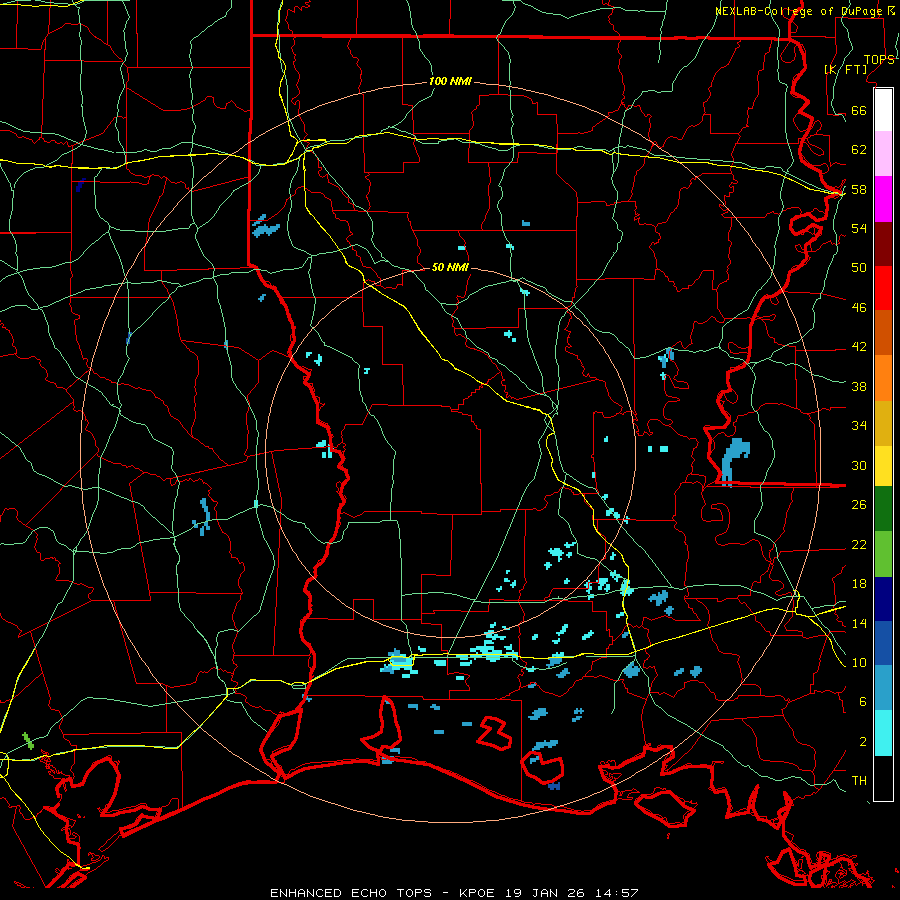The height and width of the screenshot is (900, 900).
Task: Click the navy blue legend swatch
Action: coord(883,599)
